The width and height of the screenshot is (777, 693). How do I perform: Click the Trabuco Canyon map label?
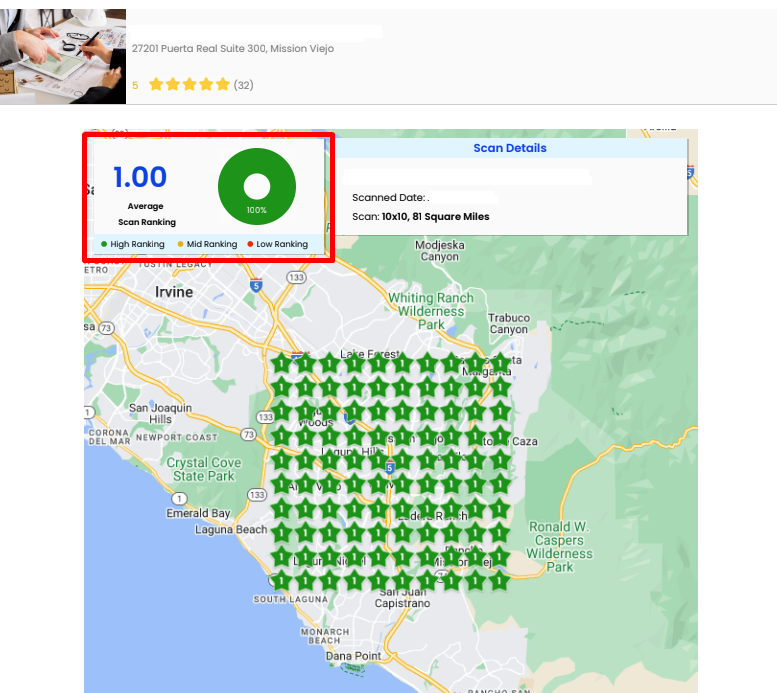(x=509, y=323)
